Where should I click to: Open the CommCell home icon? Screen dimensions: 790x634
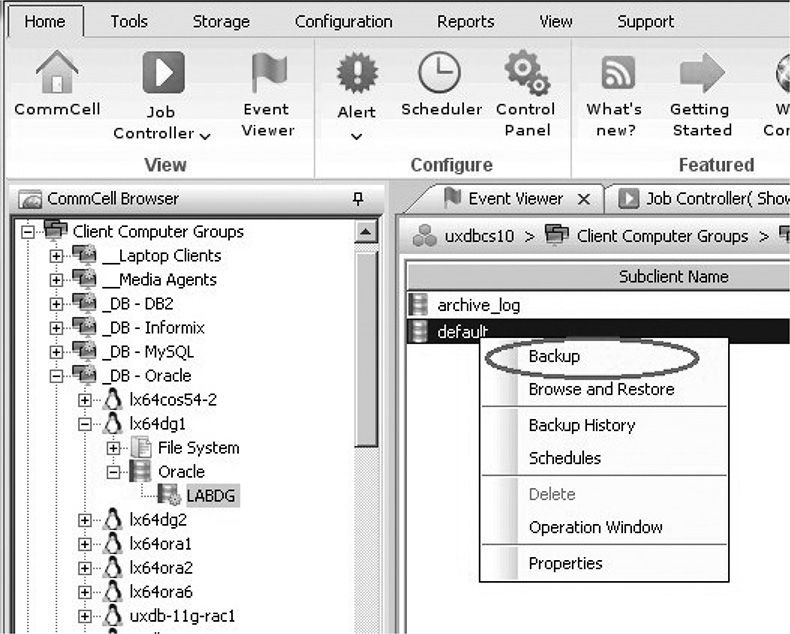57,72
